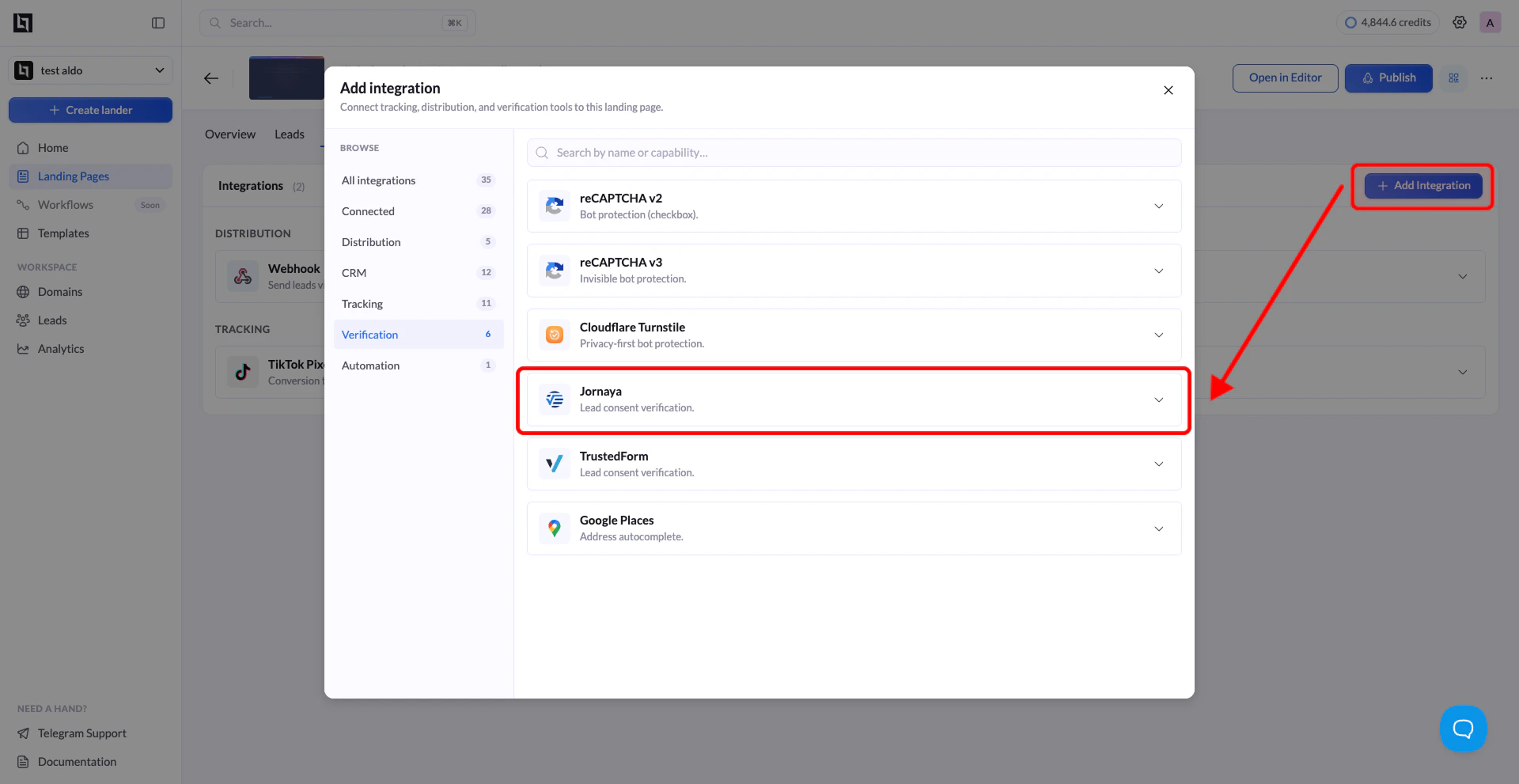Click the Cloudflare Turnstile logo icon
Screen dimensions: 1519x784
point(555,335)
